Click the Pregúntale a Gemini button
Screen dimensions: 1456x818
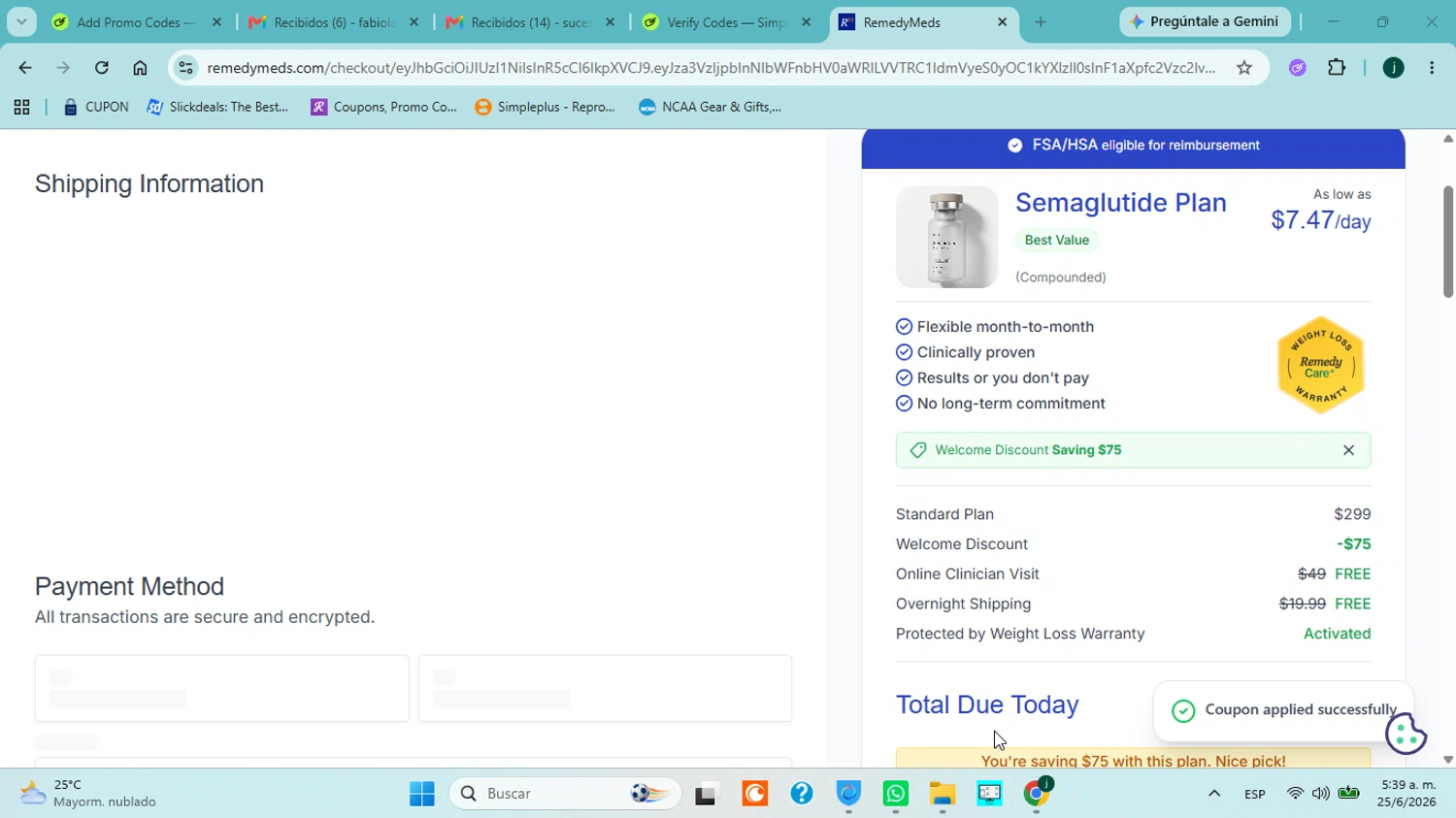click(1204, 21)
